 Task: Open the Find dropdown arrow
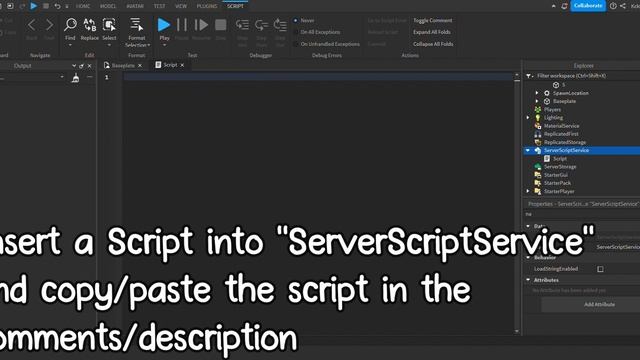(x=70, y=45)
